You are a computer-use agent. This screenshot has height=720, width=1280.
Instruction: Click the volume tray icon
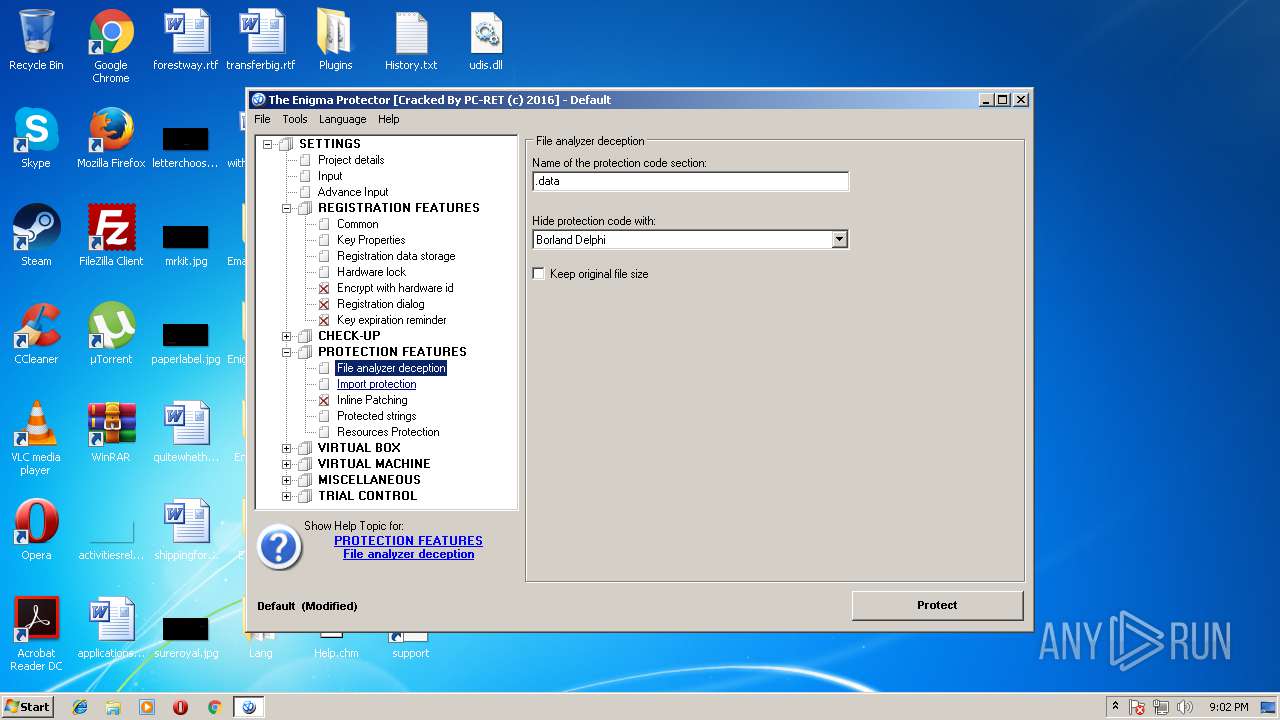click(1185, 707)
